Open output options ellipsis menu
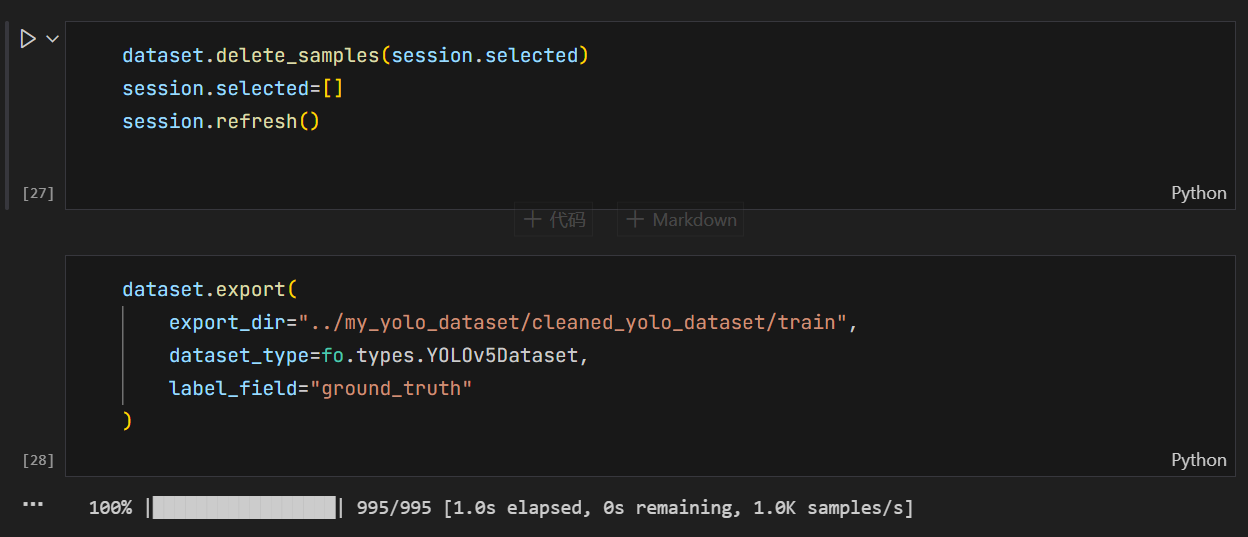The image size is (1248, 537). (33, 505)
